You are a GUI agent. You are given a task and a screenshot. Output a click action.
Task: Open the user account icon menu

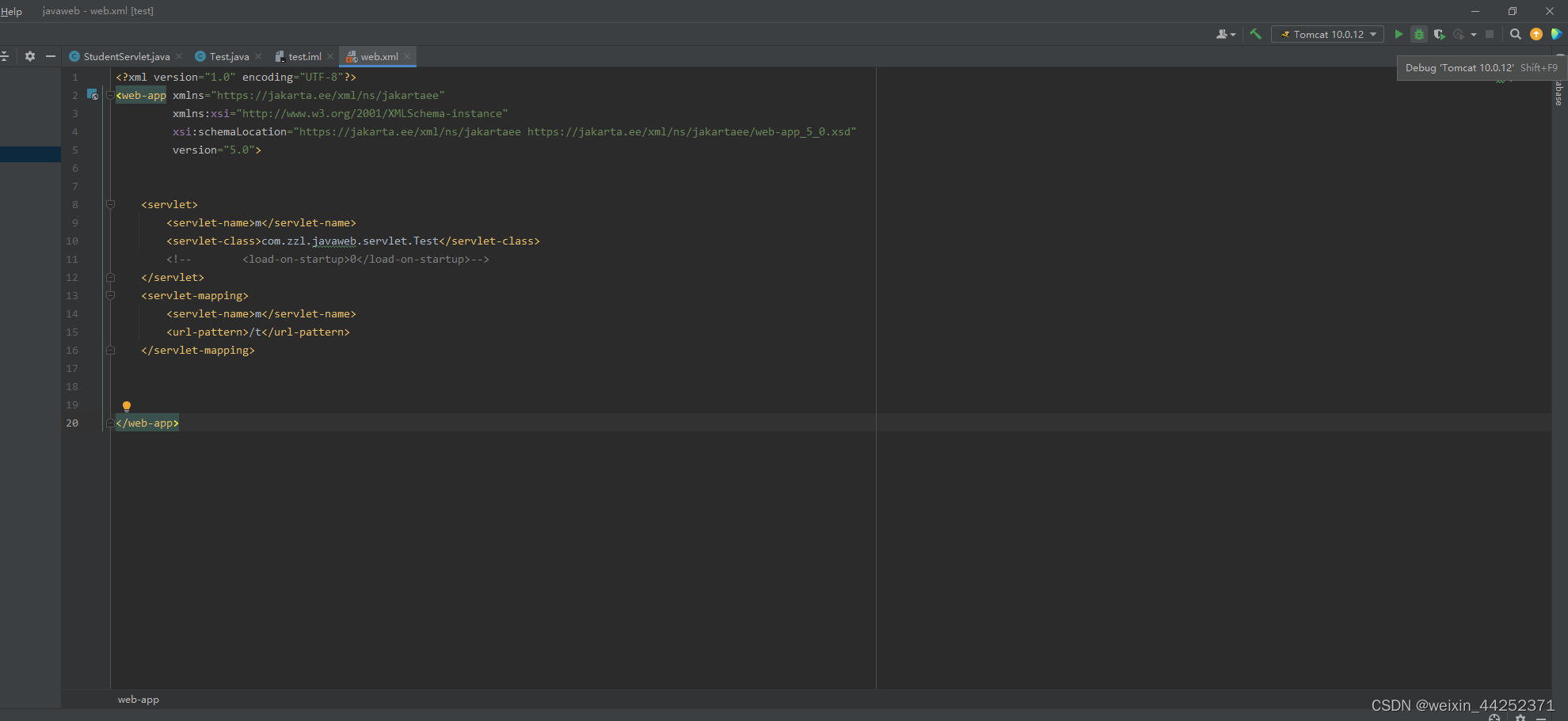click(1225, 34)
